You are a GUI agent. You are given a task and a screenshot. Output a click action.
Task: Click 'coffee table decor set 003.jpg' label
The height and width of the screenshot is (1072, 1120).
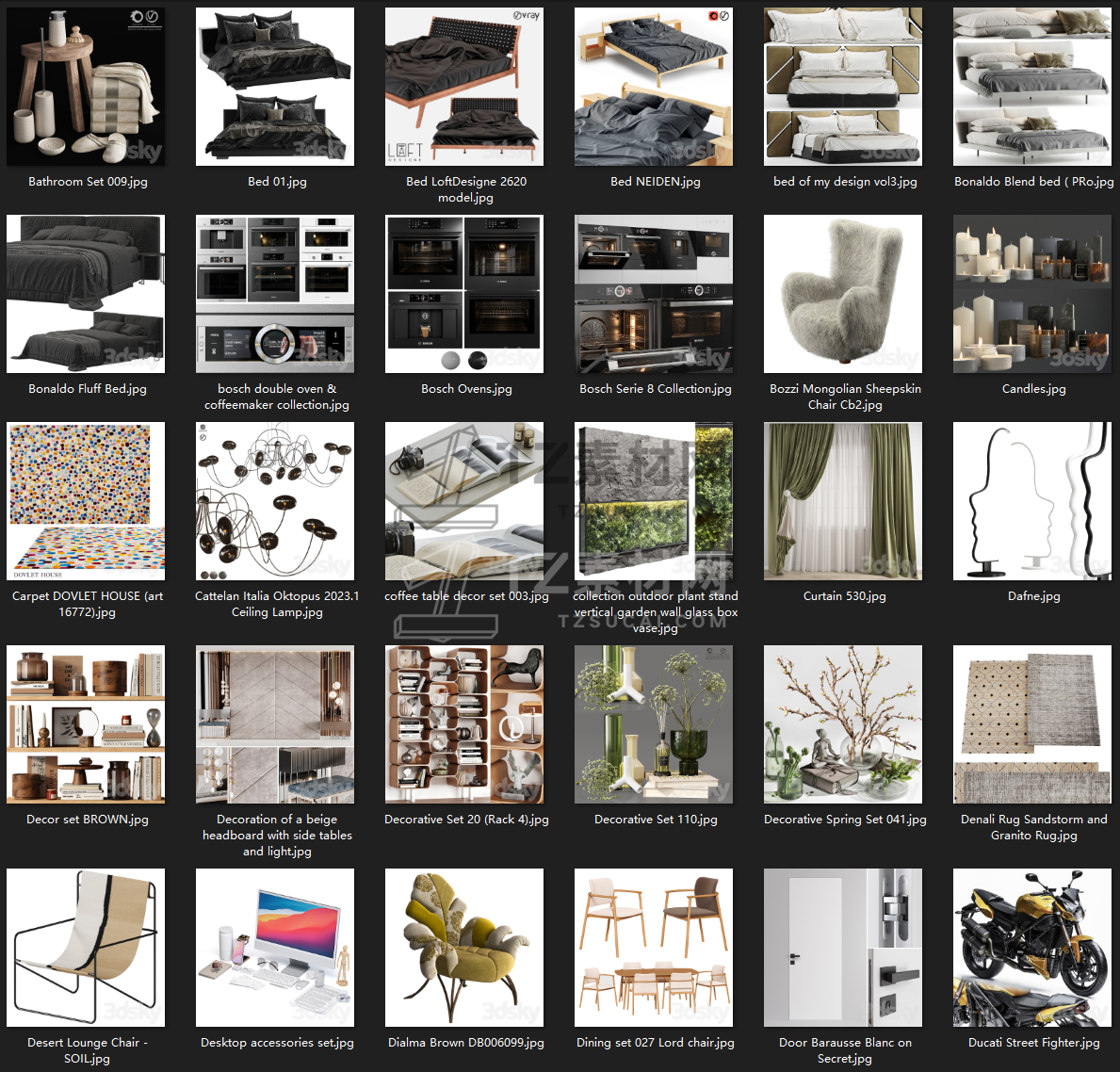(466, 595)
